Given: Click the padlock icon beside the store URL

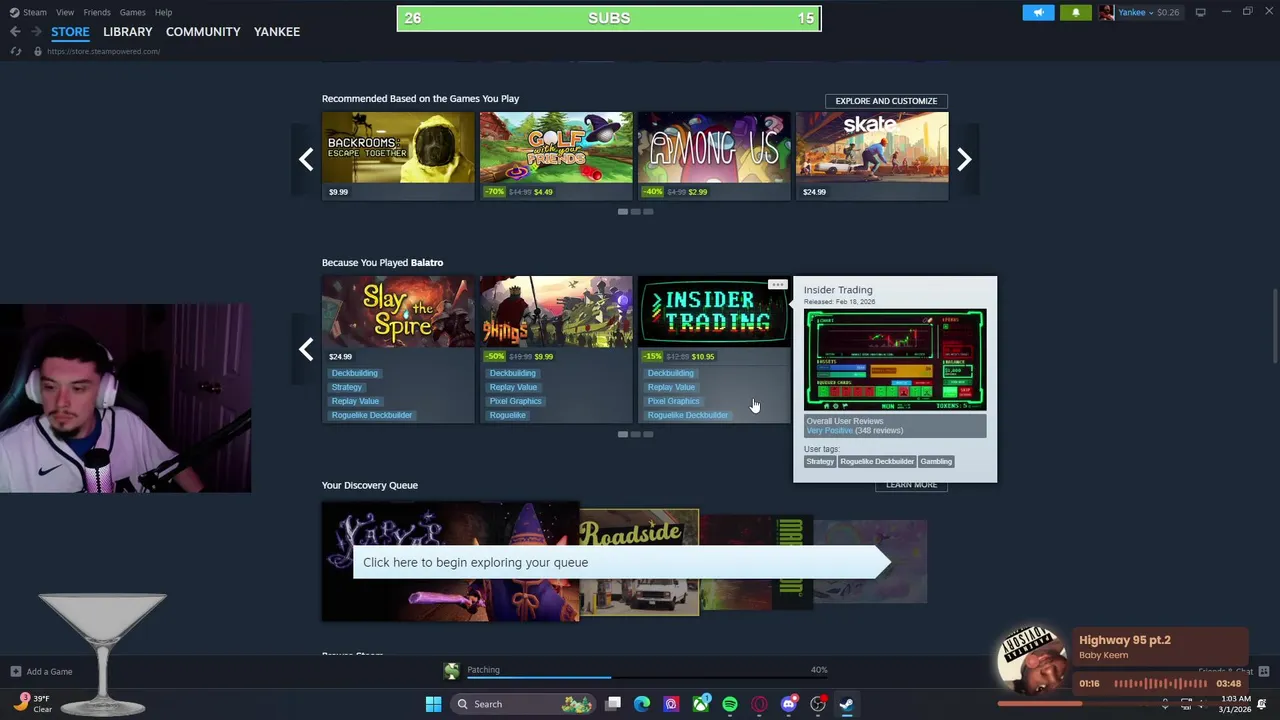Looking at the screenshot, I should coord(37,51).
